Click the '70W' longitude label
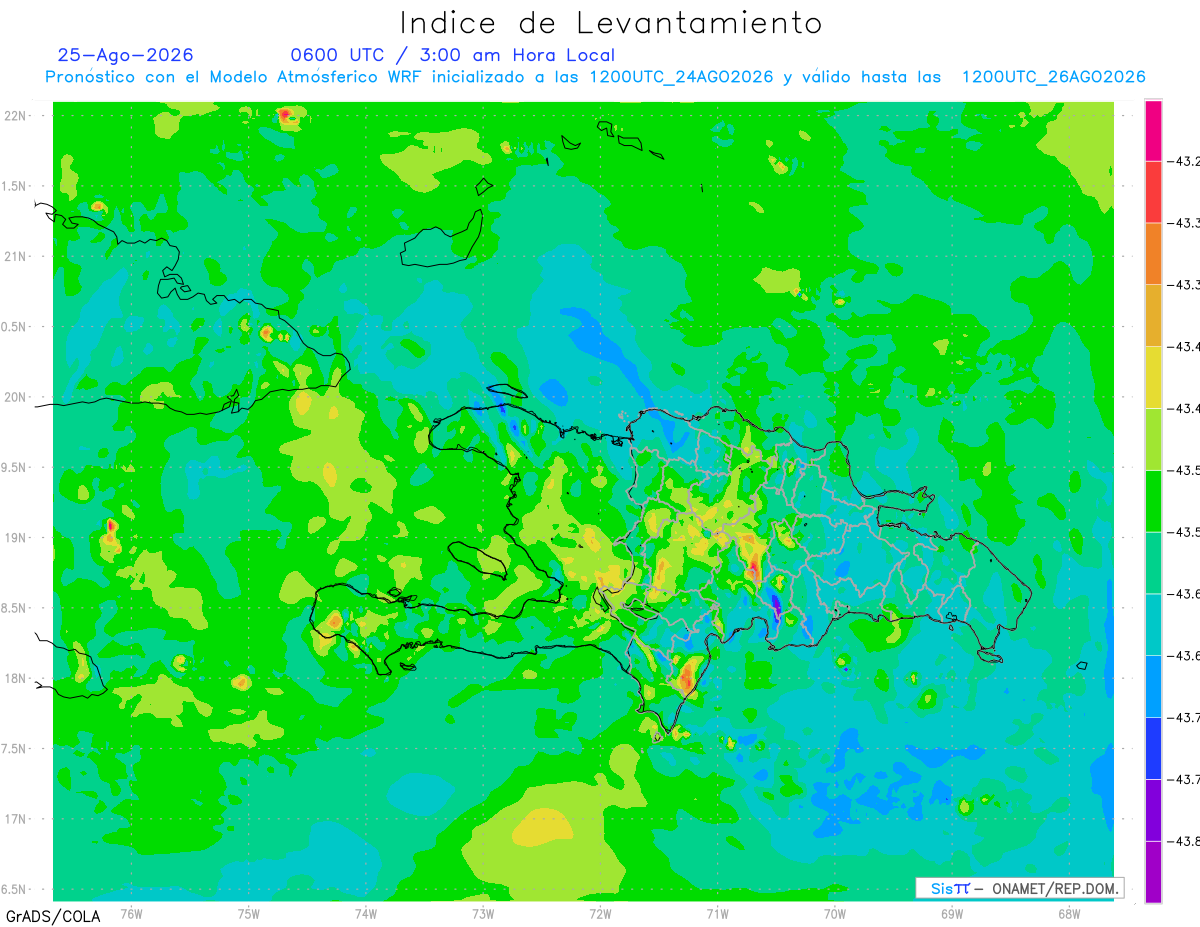 click(835, 913)
